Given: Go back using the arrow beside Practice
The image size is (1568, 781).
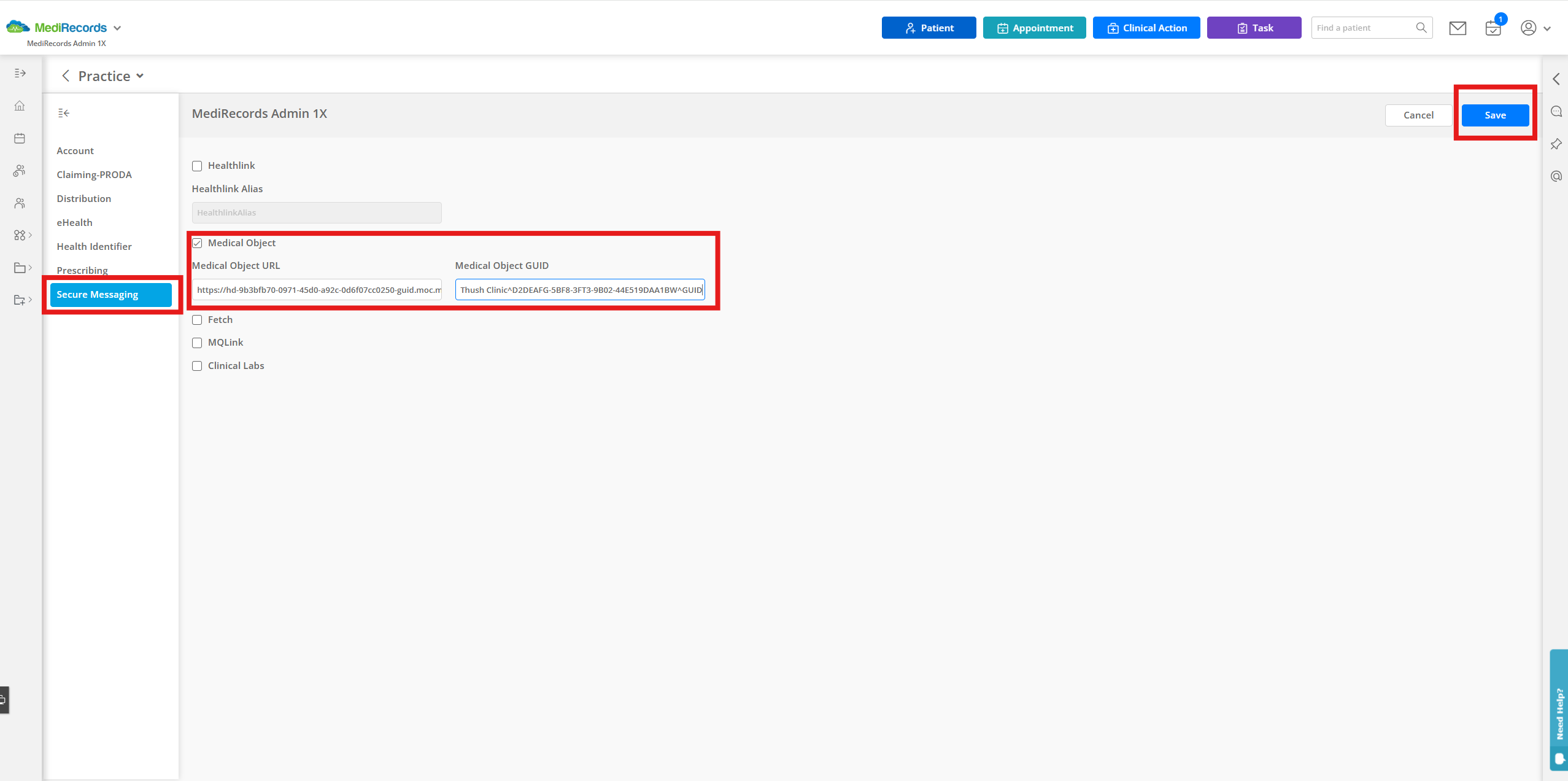Looking at the screenshot, I should [x=66, y=76].
